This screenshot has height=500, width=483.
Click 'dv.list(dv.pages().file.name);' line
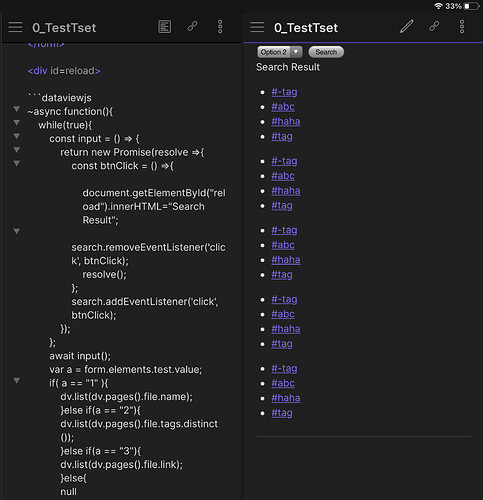(127, 397)
